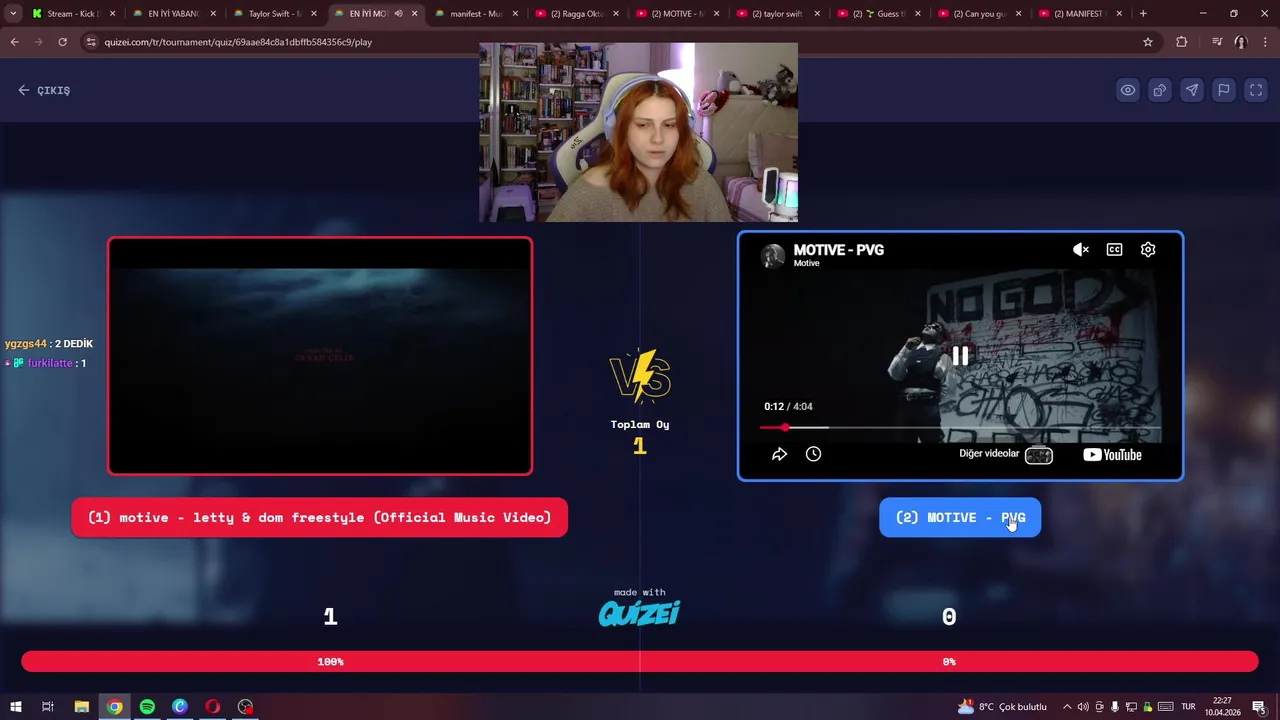Mute the active EN İYİ MOTİVE tab audio
The image size is (1280, 720).
[399, 14]
